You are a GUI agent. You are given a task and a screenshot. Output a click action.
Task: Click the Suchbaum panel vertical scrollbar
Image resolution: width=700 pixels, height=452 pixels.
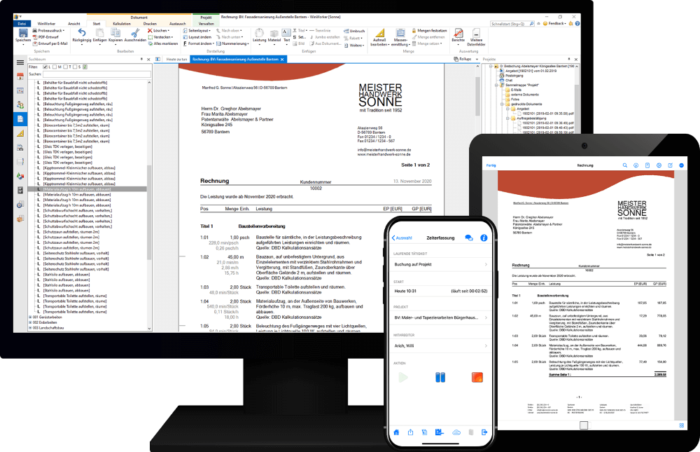(149, 205)
